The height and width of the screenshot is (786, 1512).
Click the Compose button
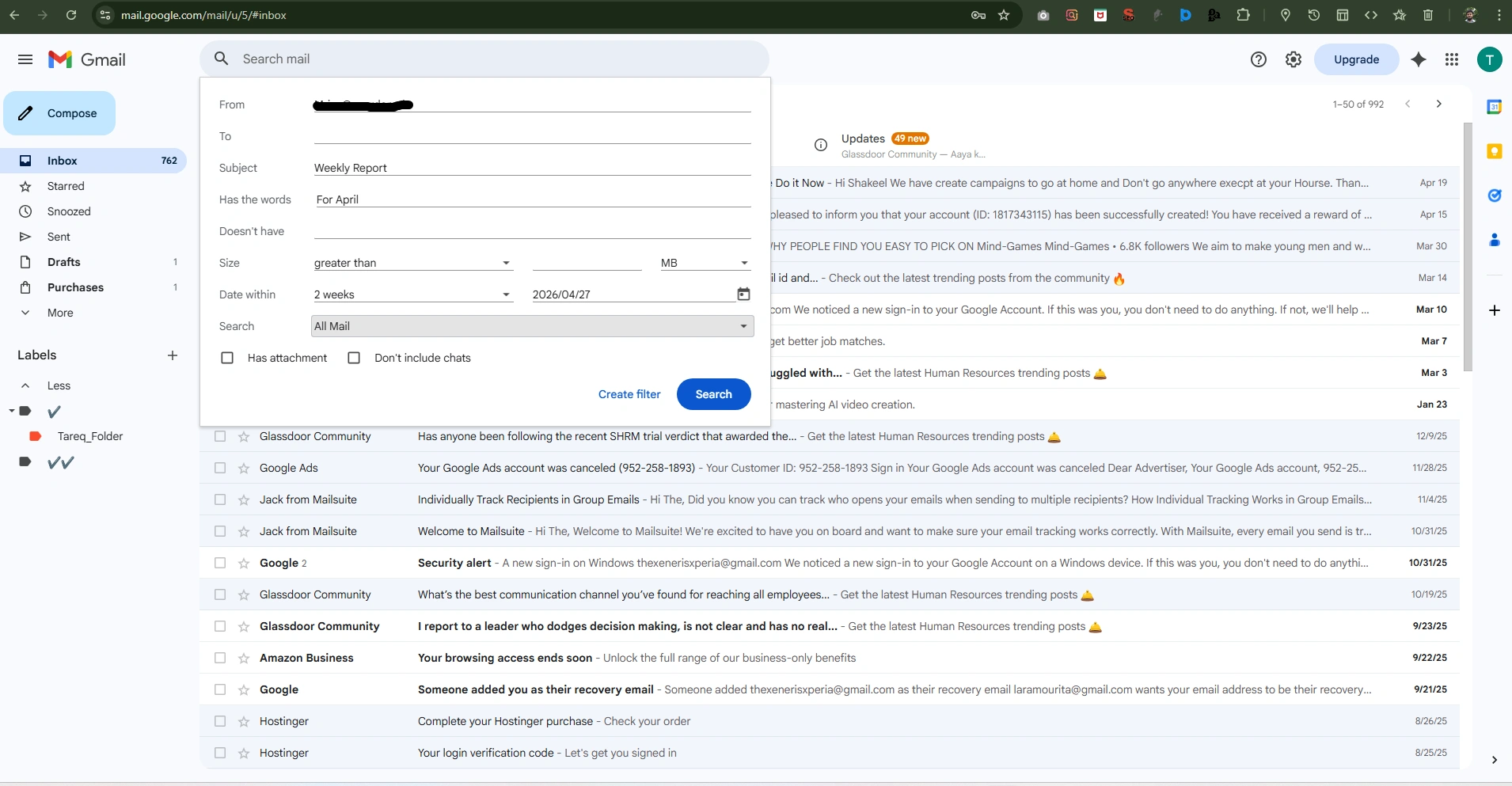59,113
